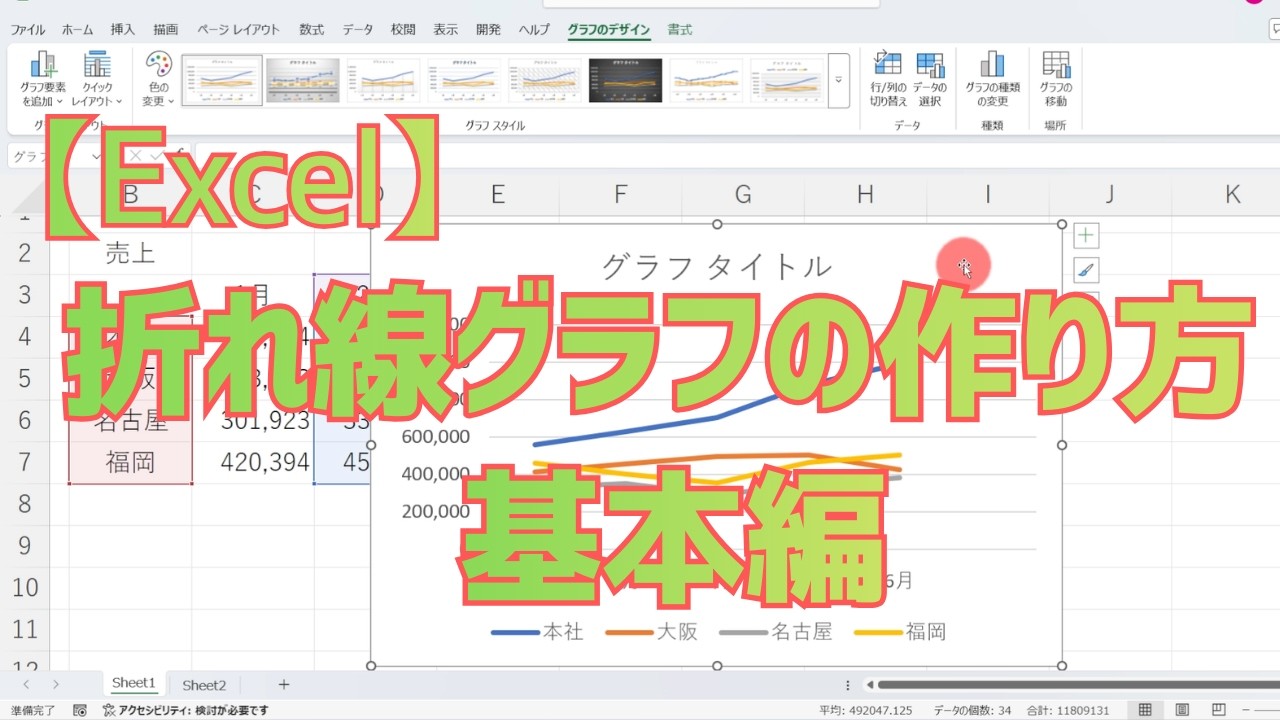
Task: Switch to 挿入 tab
Action: coord(122,30)
